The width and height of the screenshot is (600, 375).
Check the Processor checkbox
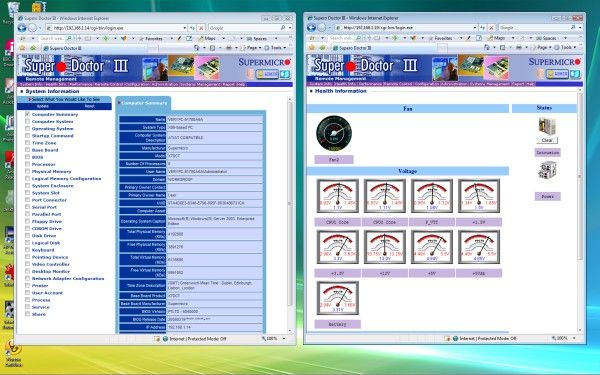[x=28, y=164]
